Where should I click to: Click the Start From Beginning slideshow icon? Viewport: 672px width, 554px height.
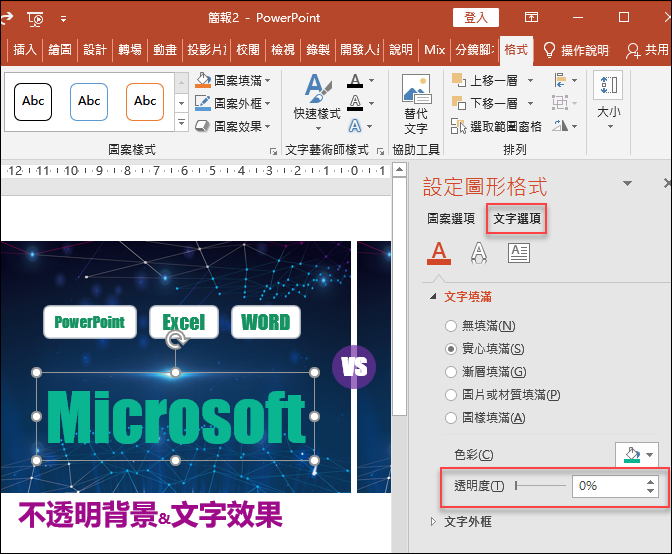(36, 18)
